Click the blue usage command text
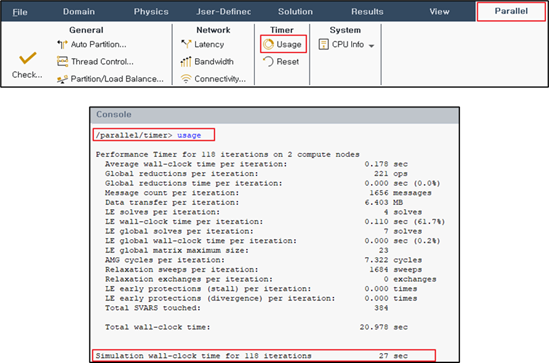 point(189,135)
